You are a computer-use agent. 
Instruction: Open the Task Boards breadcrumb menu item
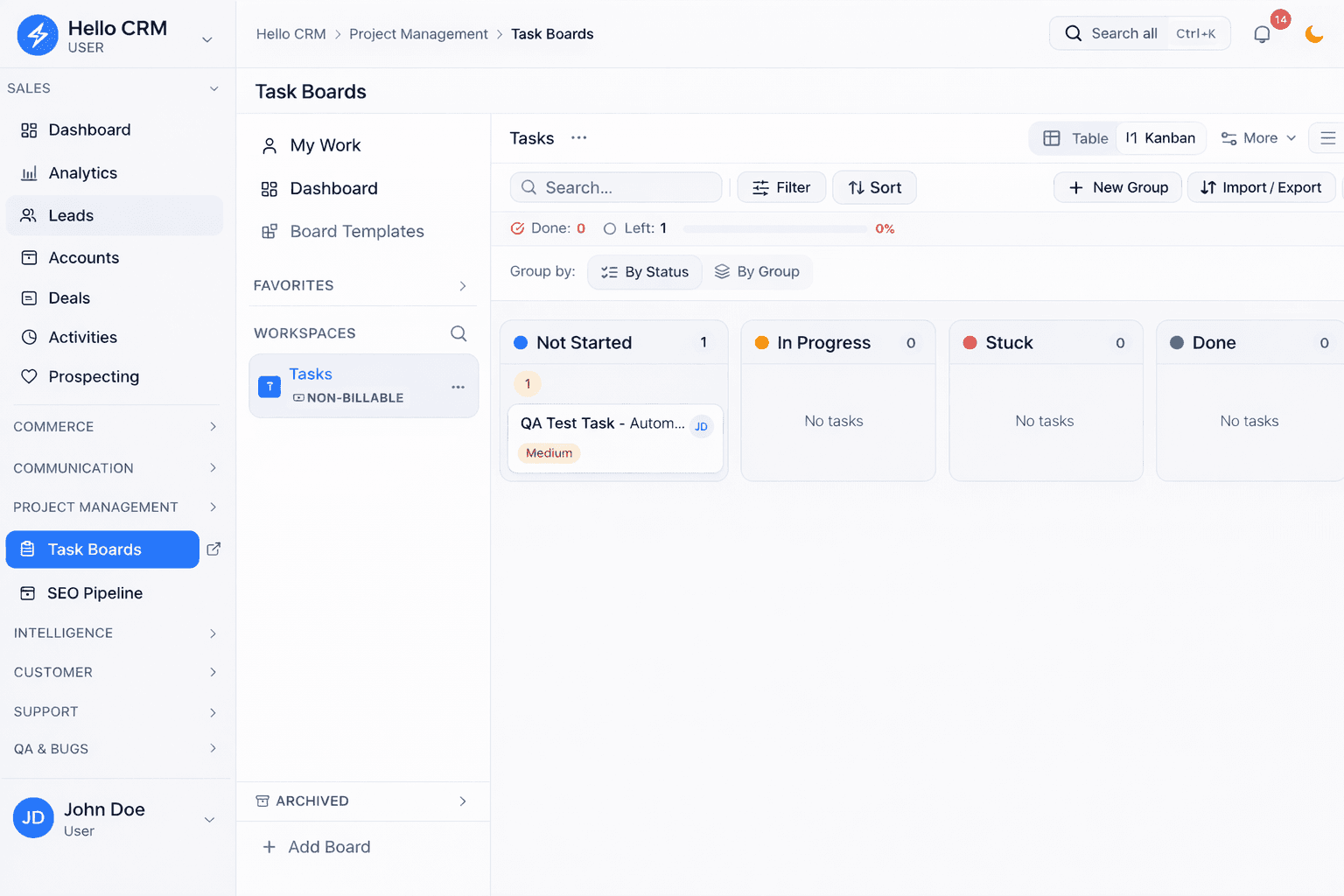[552, 33]
